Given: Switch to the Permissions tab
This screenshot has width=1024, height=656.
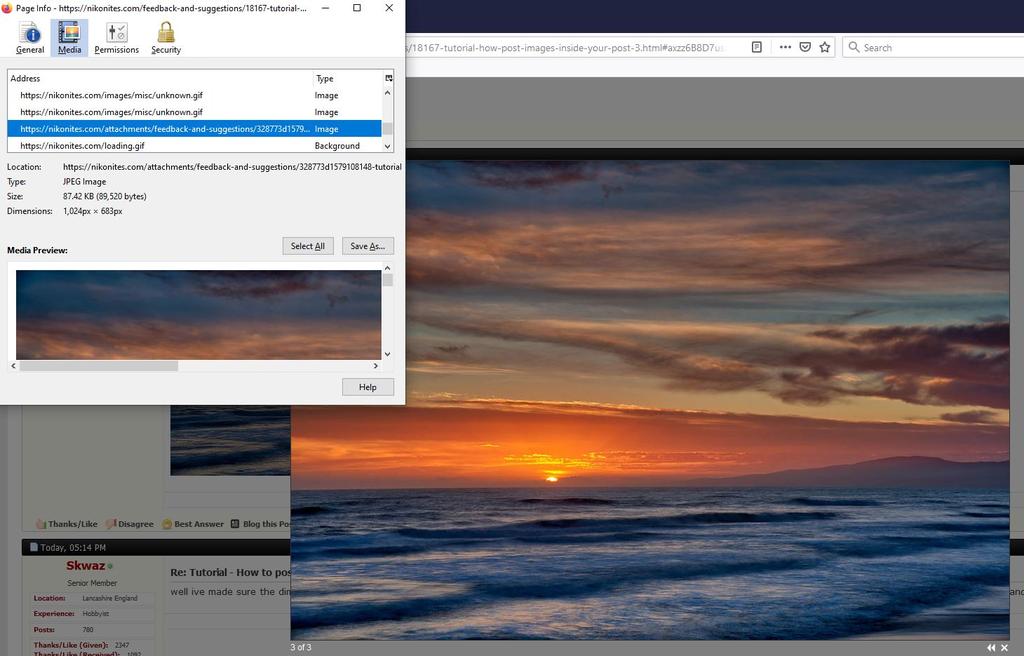Looking at the screenshot, I should coord(116,38).
